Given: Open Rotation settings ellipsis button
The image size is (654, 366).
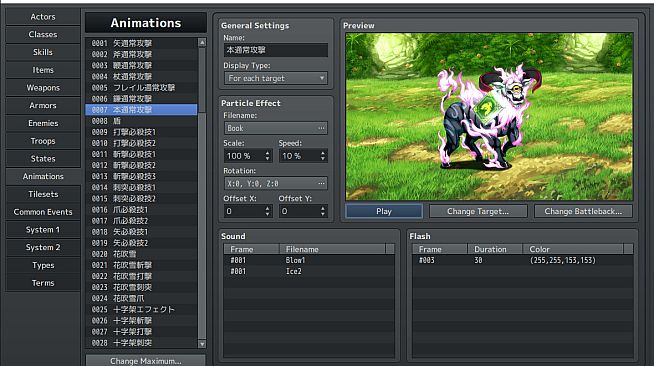Looking at the screenshot, I should click(321, 183).
